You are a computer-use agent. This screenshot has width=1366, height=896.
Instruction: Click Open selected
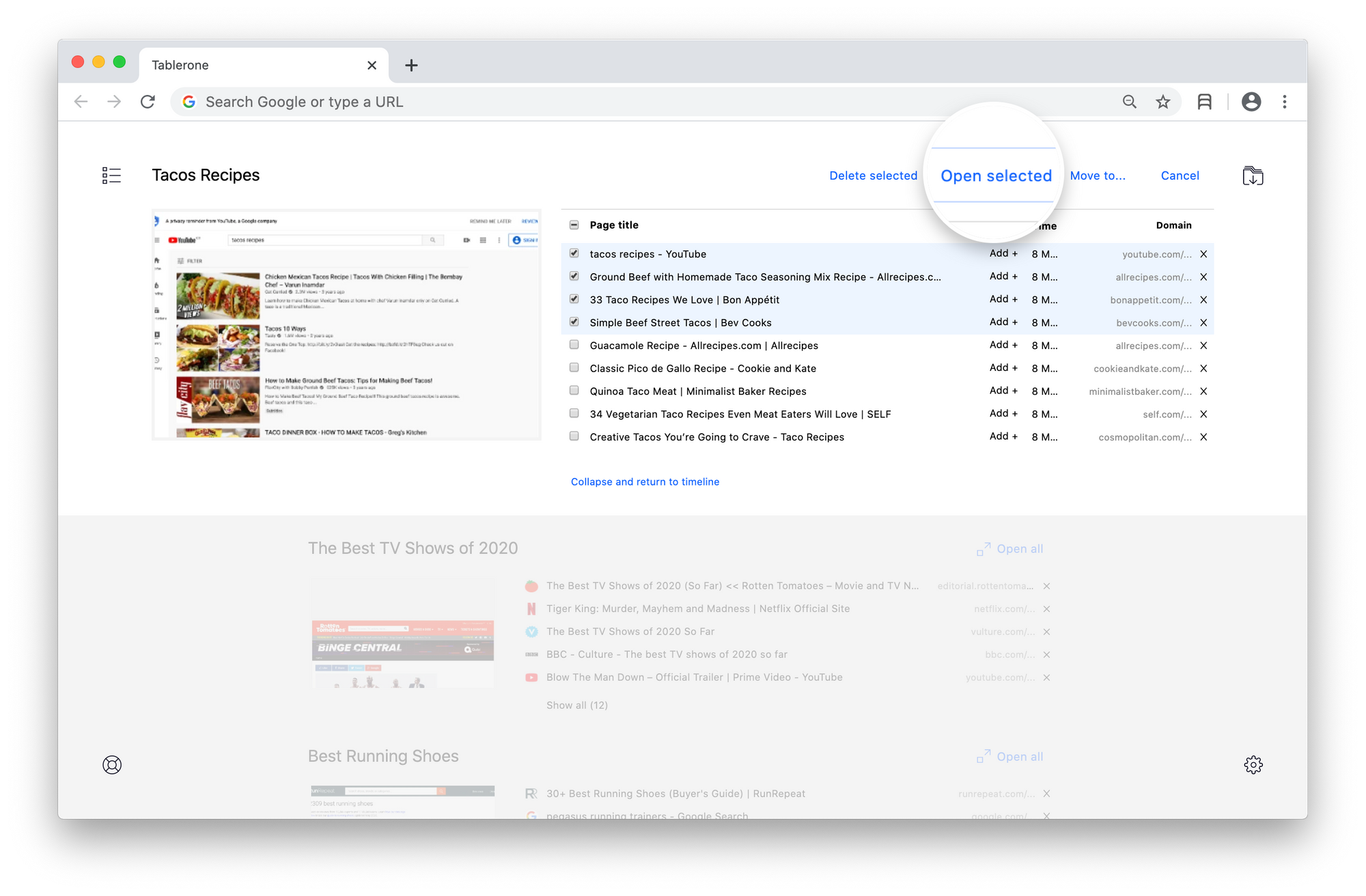coord(996,176)
